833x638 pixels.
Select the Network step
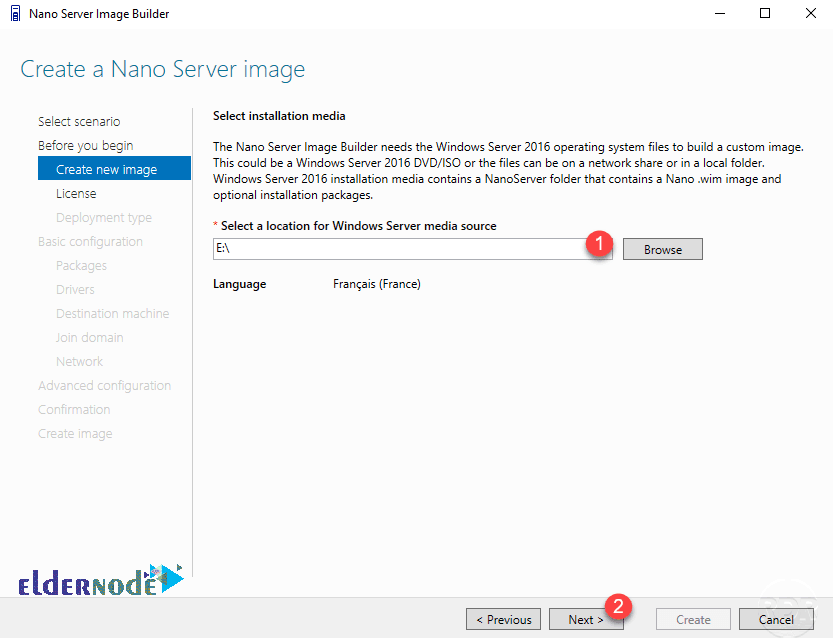(79, 361)
